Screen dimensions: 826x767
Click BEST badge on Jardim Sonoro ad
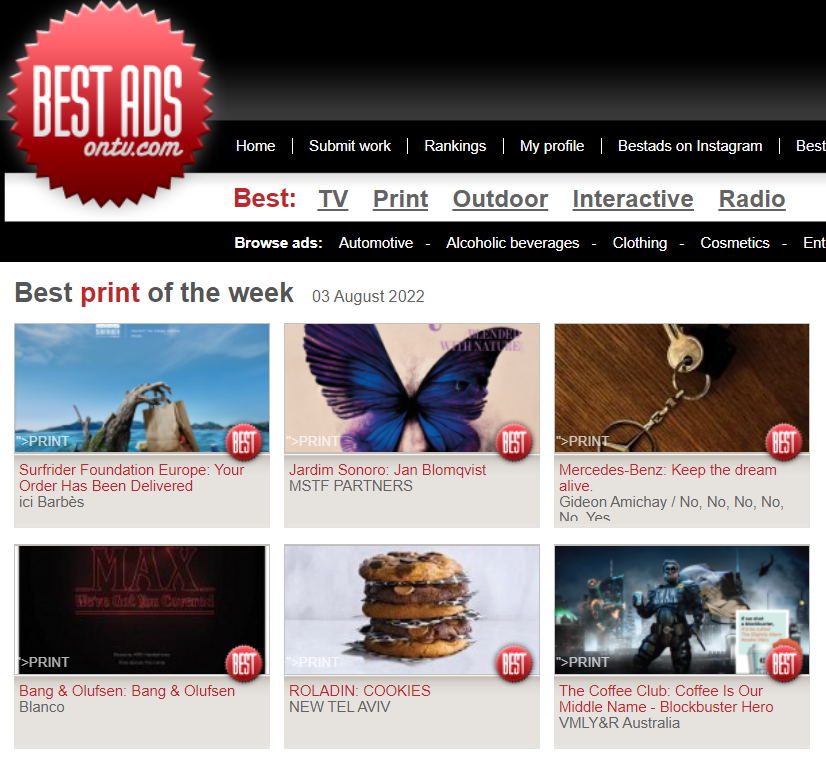pos(514,442)
